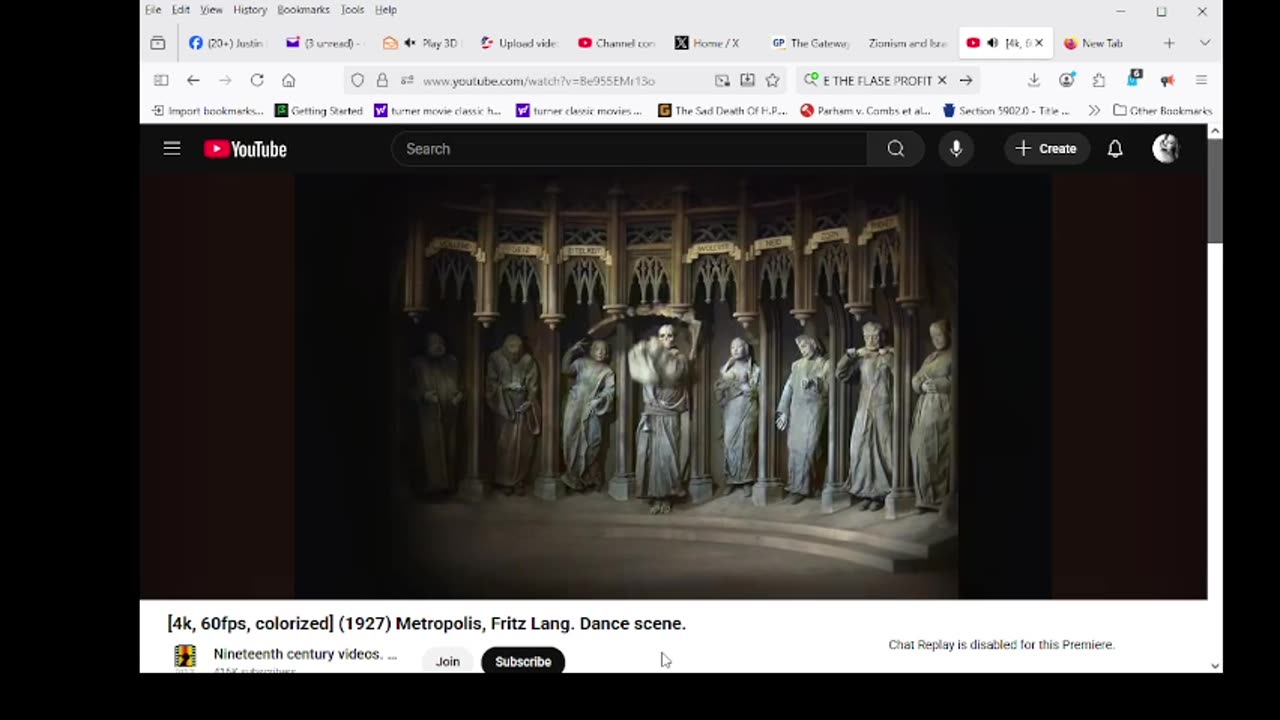The width and height of the screenshot is (1280, 720).
Task: Open the Help menu
Action: tap(386, 10)
